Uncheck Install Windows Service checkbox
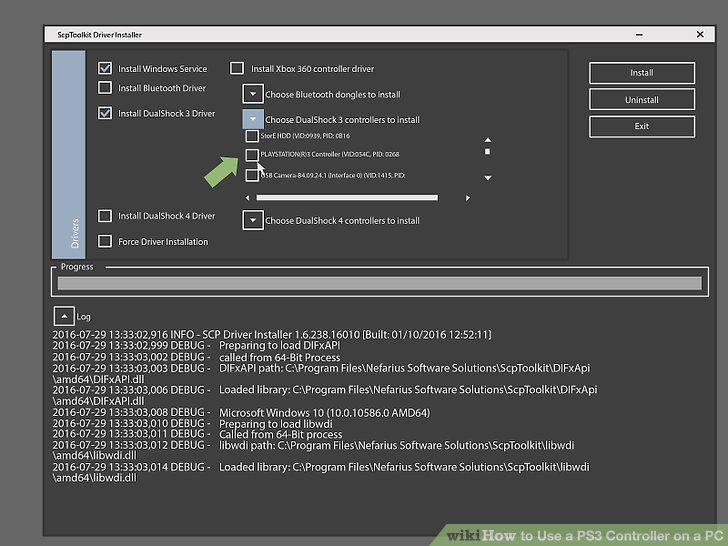 click(x=105, y=68)
